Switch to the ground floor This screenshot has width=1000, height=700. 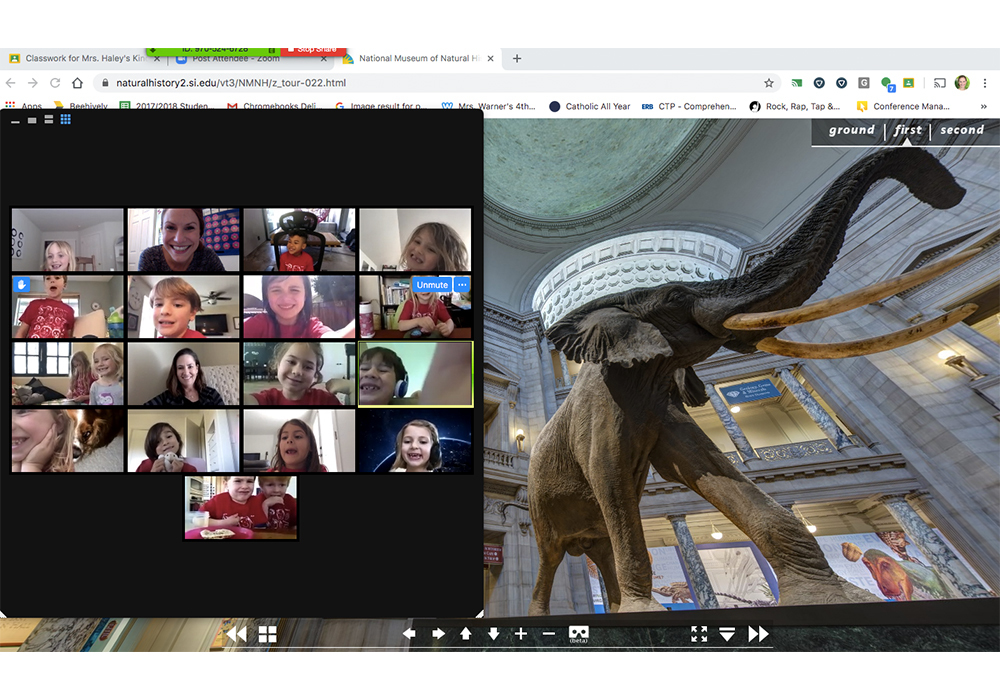[851, 130]
